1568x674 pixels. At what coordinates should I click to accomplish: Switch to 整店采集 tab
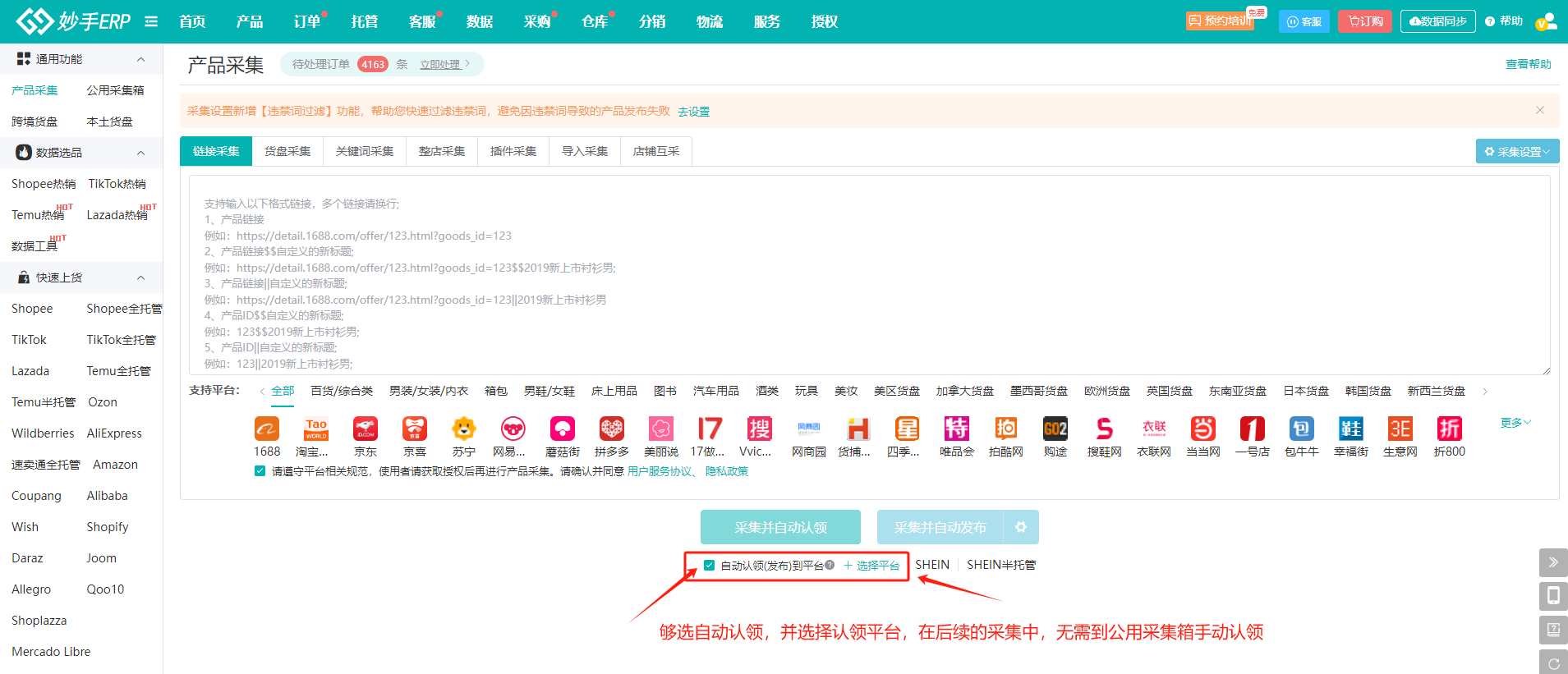pyautogui.click(x=442, y=151)
